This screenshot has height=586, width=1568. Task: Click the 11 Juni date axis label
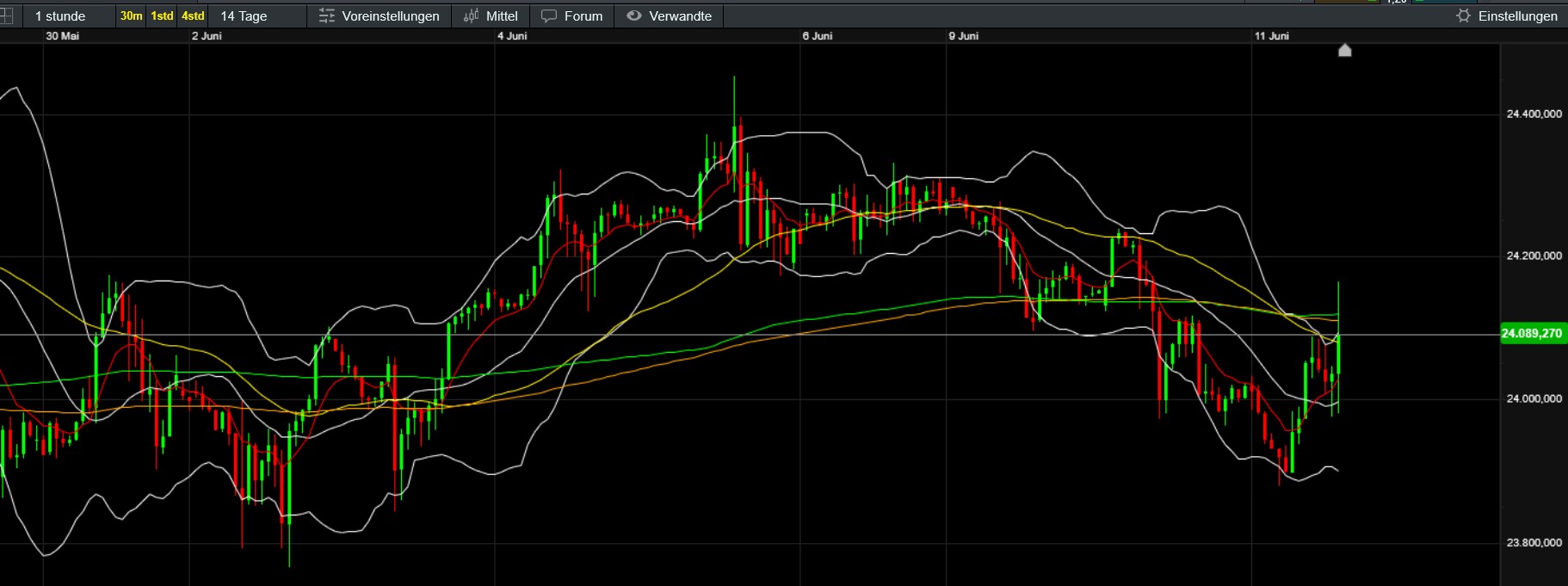click(1272, 36)
